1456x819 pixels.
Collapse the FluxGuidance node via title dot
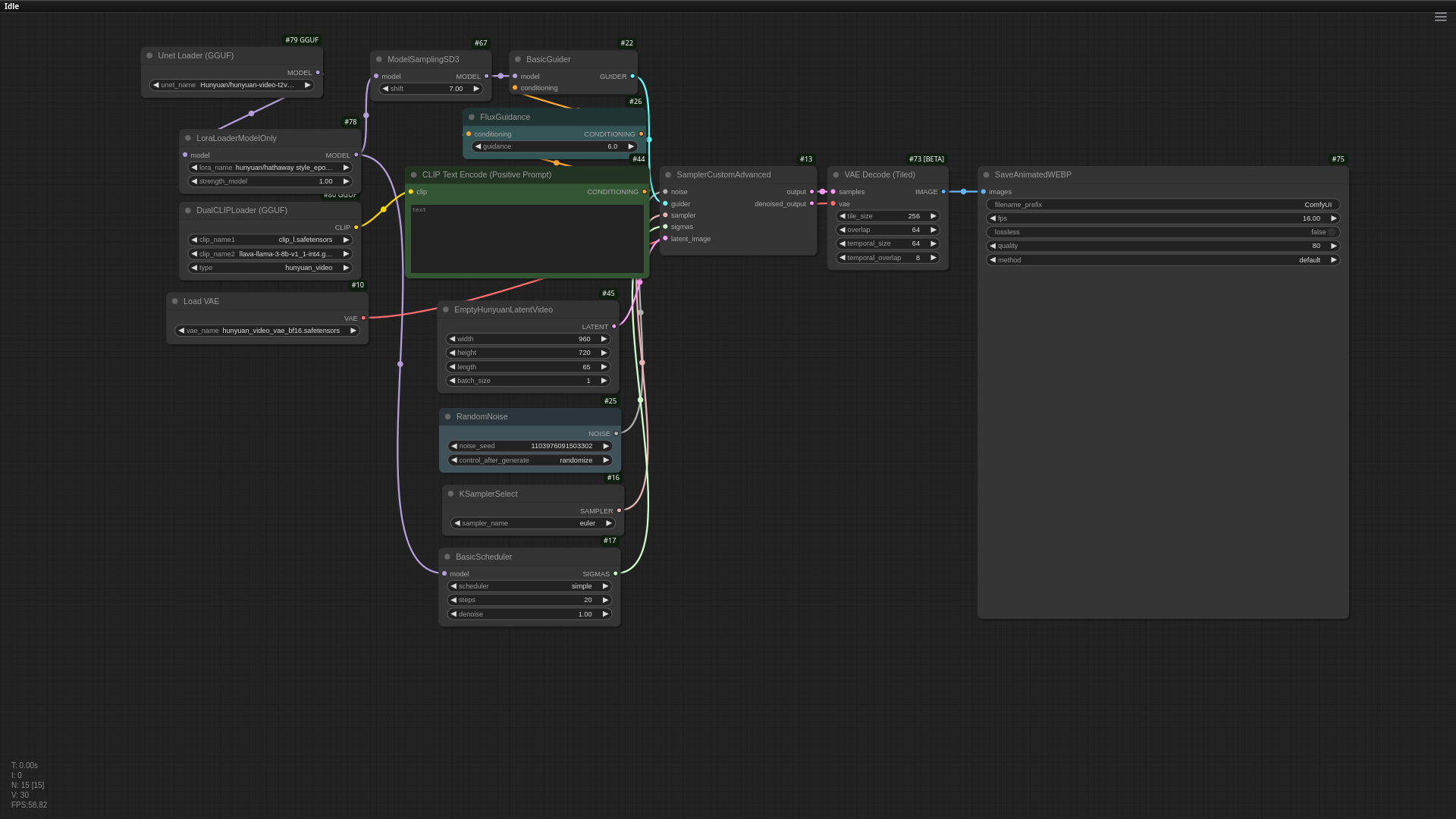click(471, 117)
